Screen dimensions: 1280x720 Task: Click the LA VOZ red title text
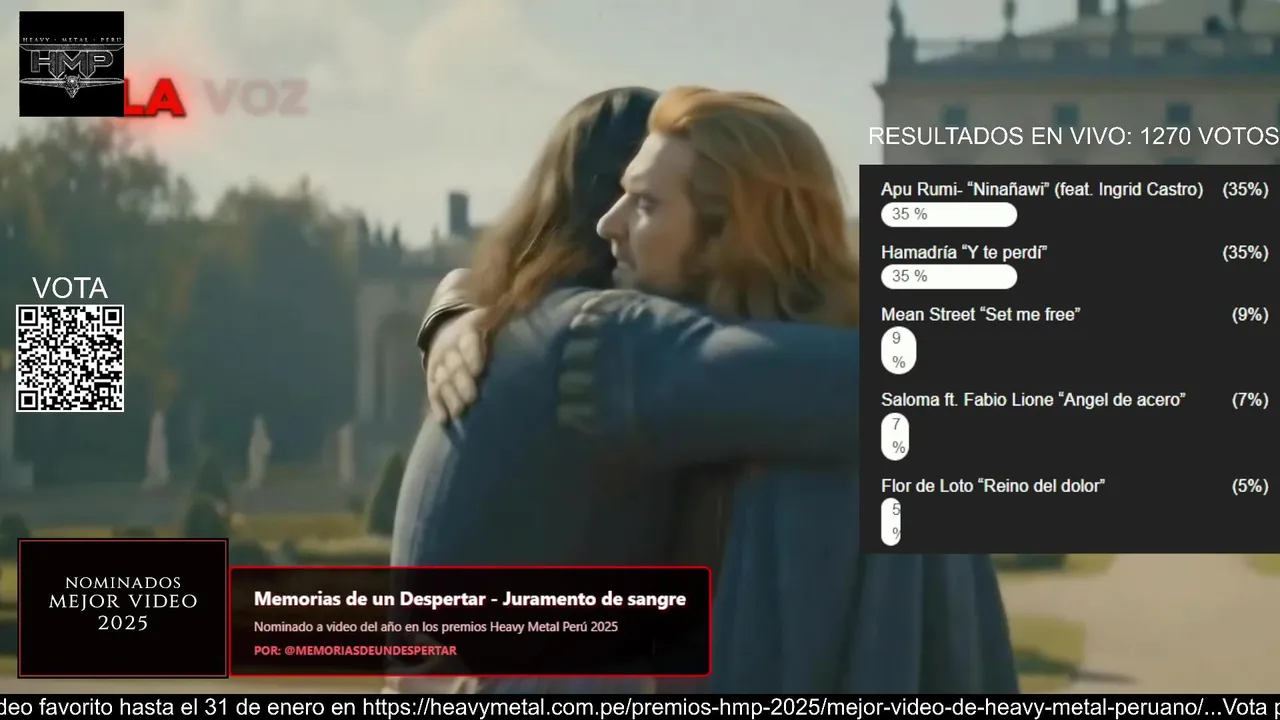pos(214,97)
